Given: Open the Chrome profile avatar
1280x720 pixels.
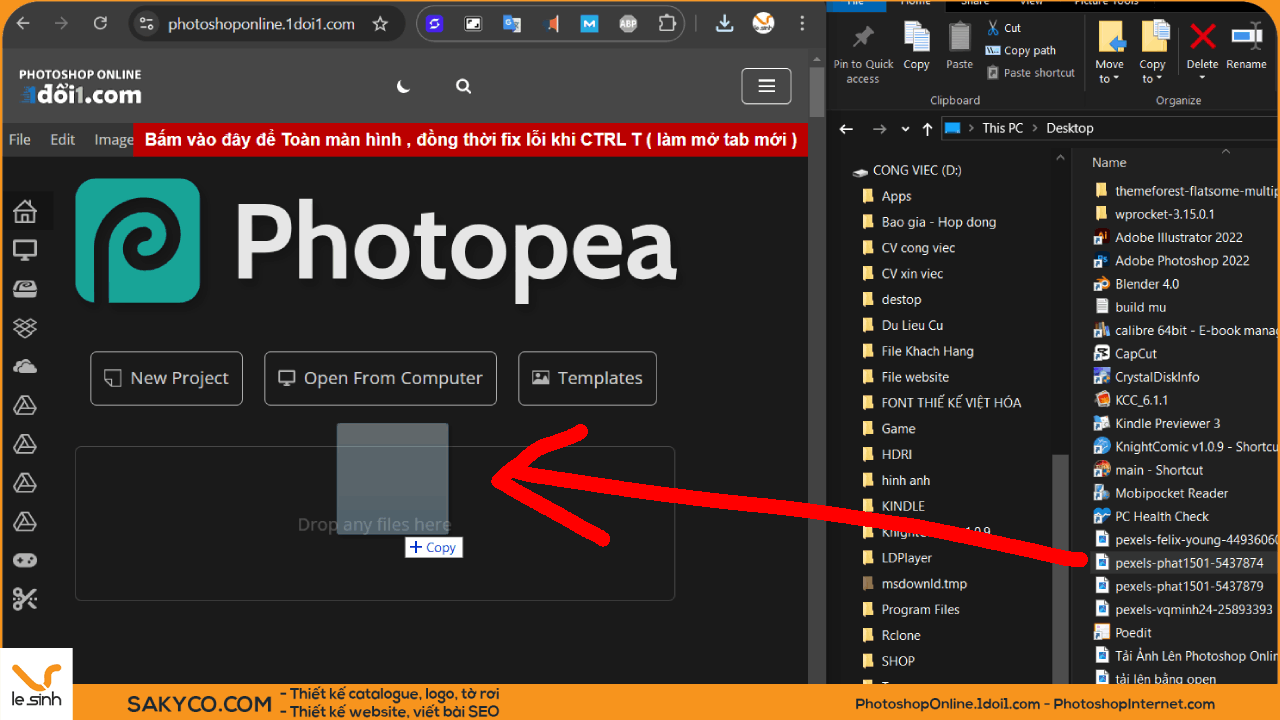Looking at the screenshot, I should 763,23.
